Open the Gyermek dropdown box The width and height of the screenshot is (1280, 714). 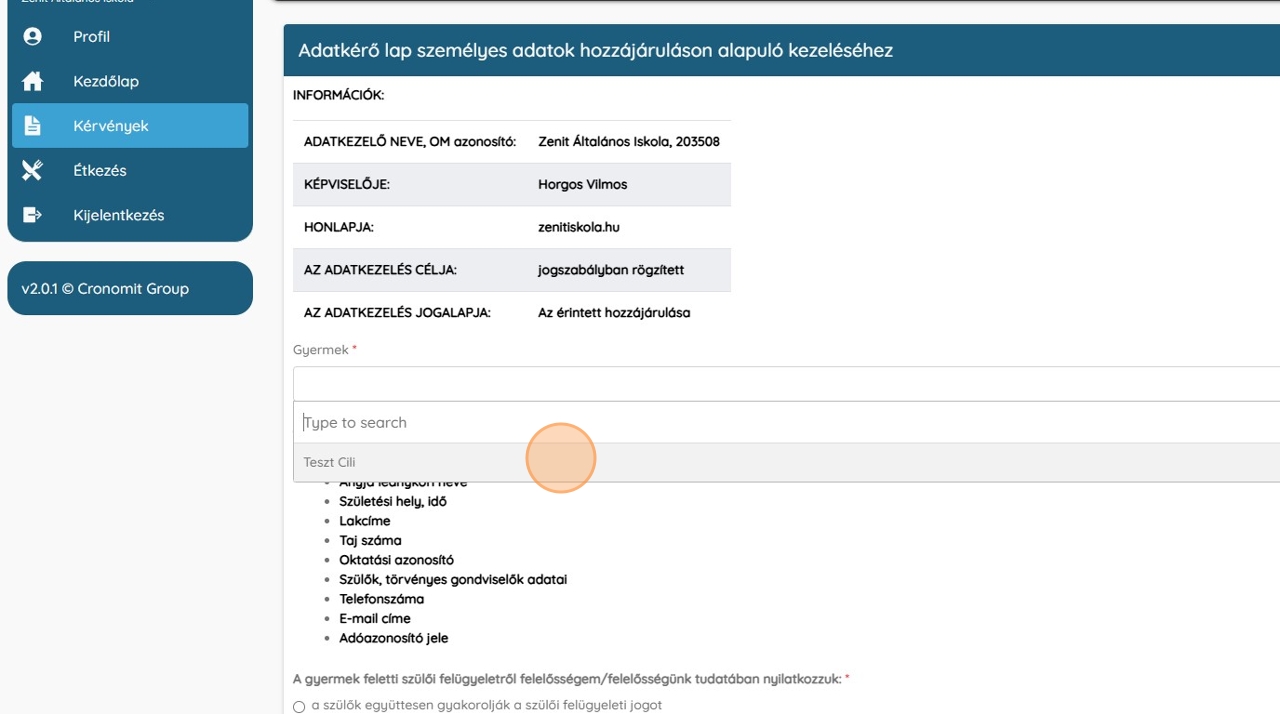pos(786,384)
